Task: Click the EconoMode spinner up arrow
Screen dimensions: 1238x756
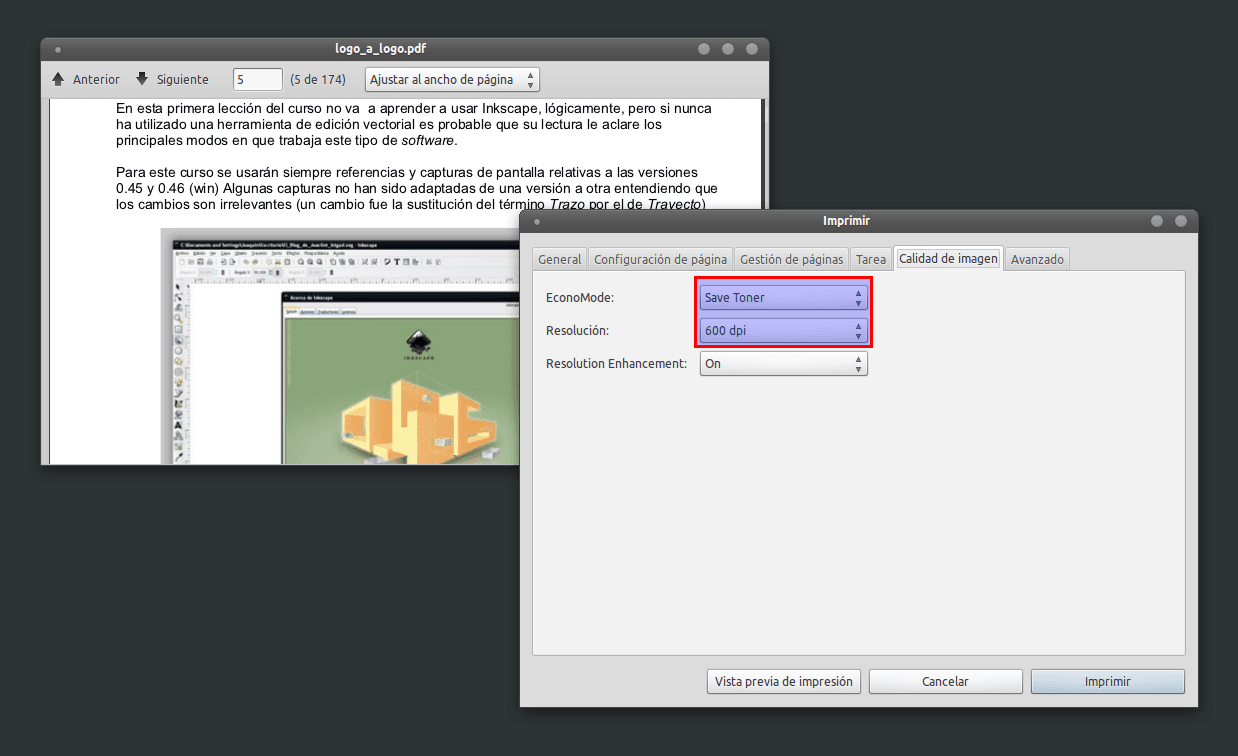Action: 859,292
